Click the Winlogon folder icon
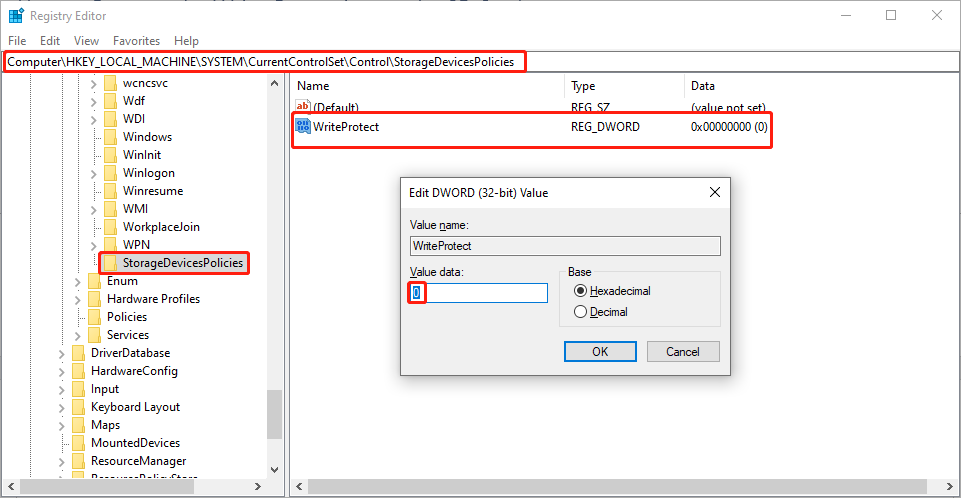961x498 pixels. click(110, 173)
